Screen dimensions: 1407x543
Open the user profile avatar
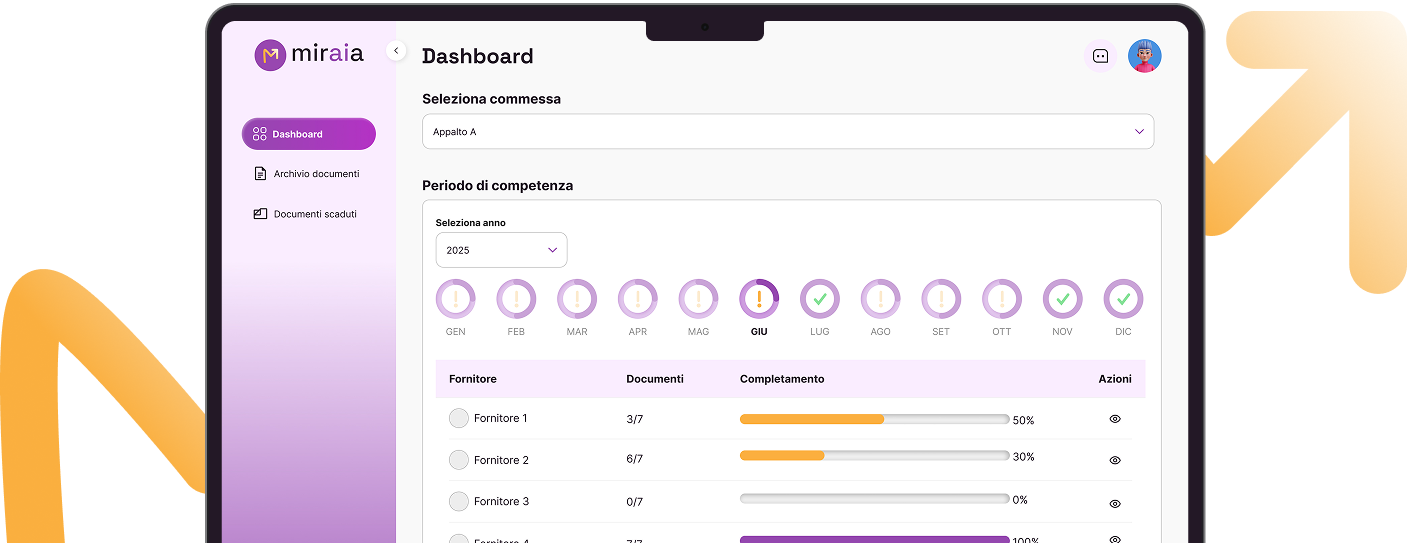click(1144, 56)
